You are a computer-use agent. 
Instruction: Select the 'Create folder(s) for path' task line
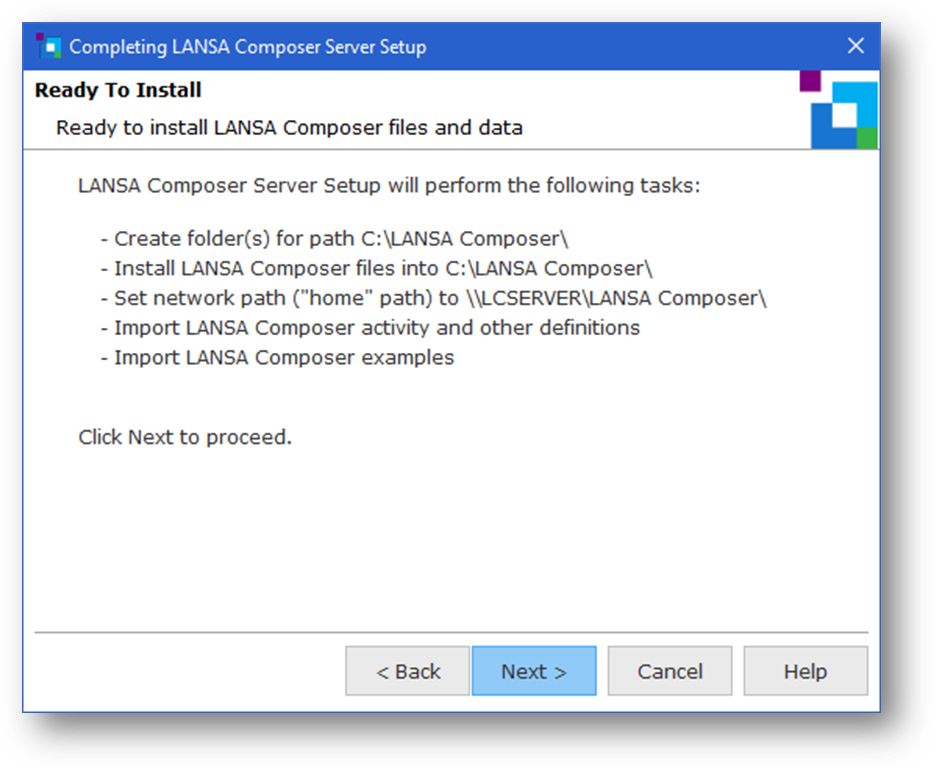click(x=335, y=239)
